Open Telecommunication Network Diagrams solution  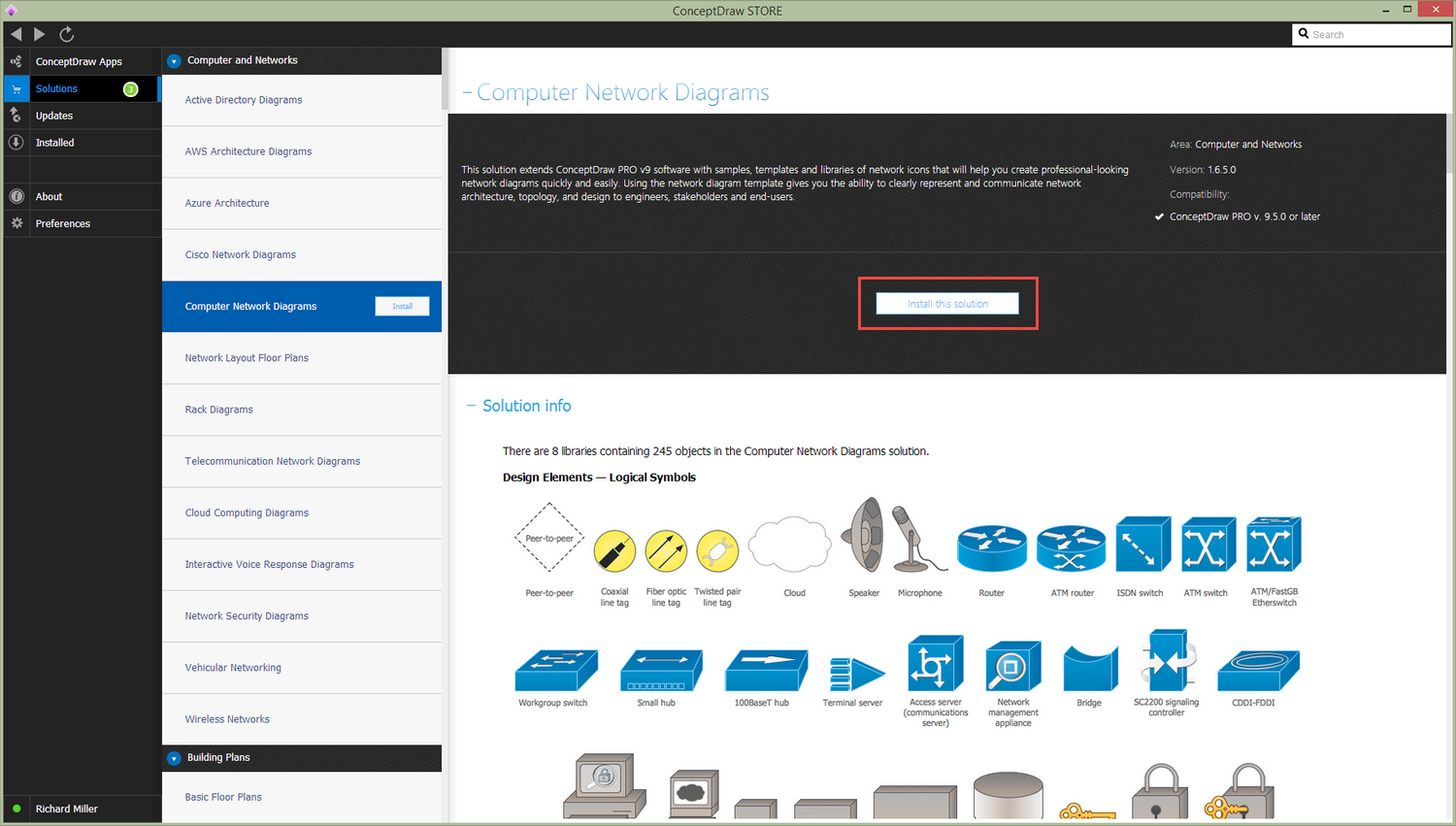[302, 461]
